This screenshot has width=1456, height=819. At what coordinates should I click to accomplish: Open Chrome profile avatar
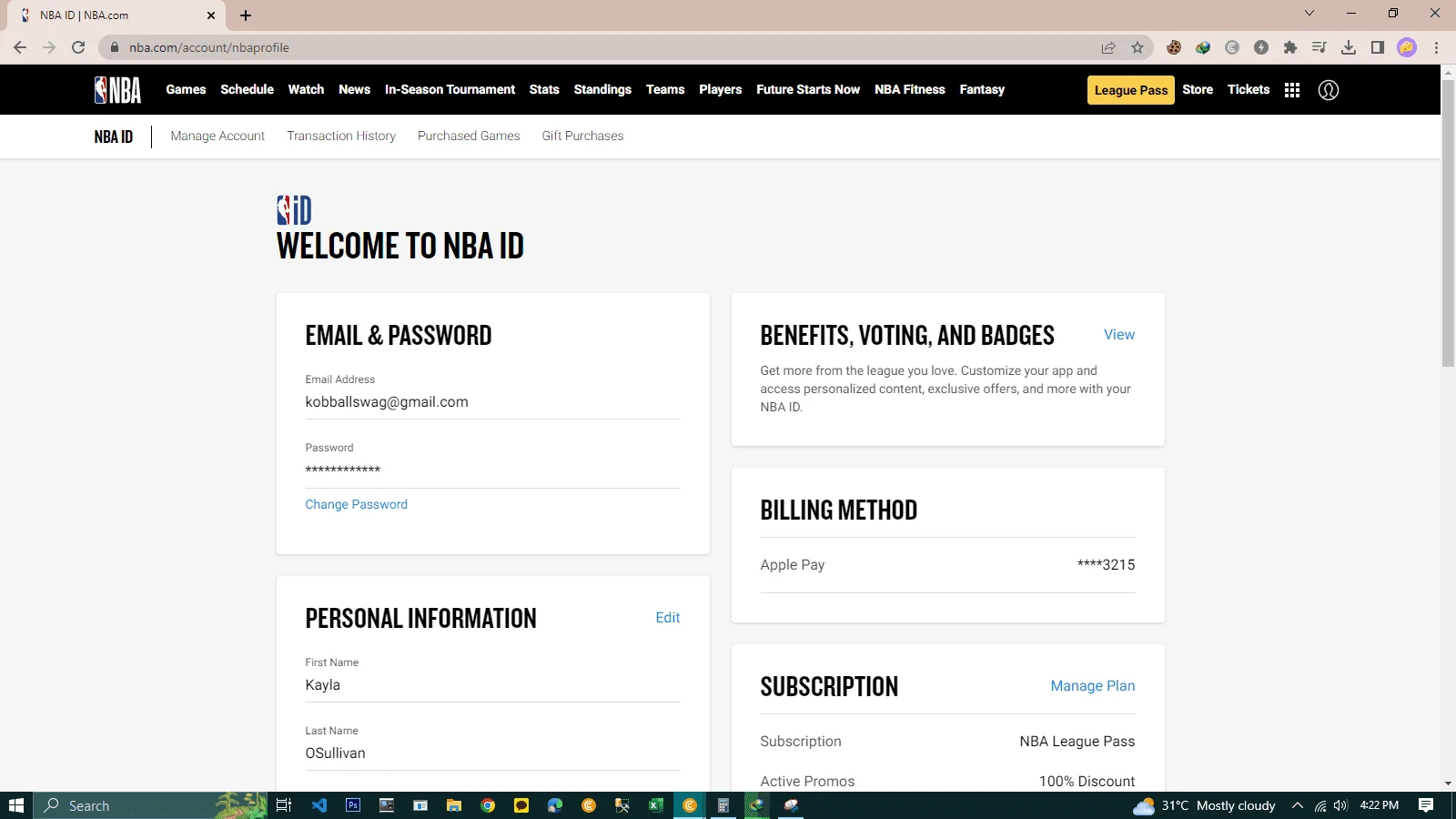pos(1407,47)
